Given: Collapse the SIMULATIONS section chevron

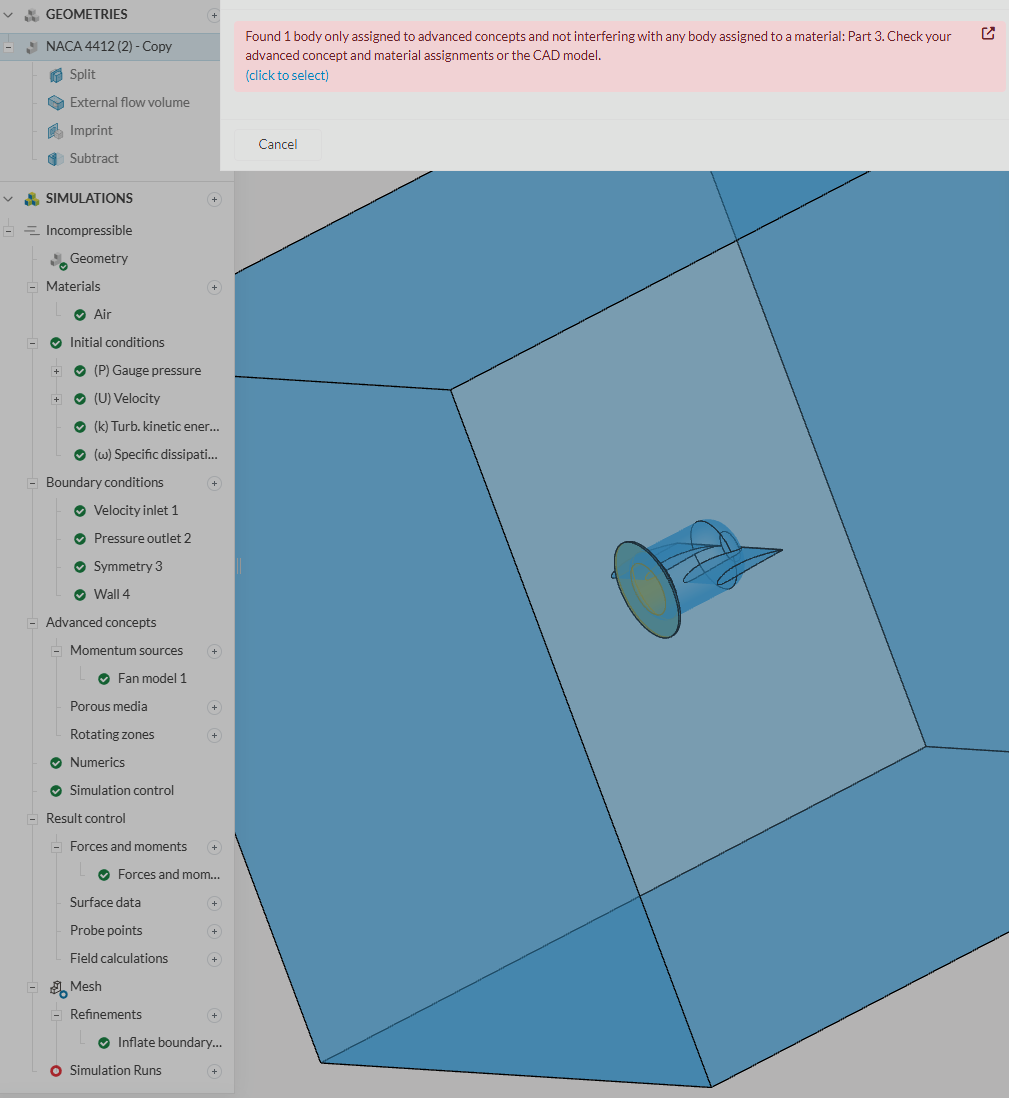Looking at the screenshot, I should pyautogui.click(x=8, y=199).
